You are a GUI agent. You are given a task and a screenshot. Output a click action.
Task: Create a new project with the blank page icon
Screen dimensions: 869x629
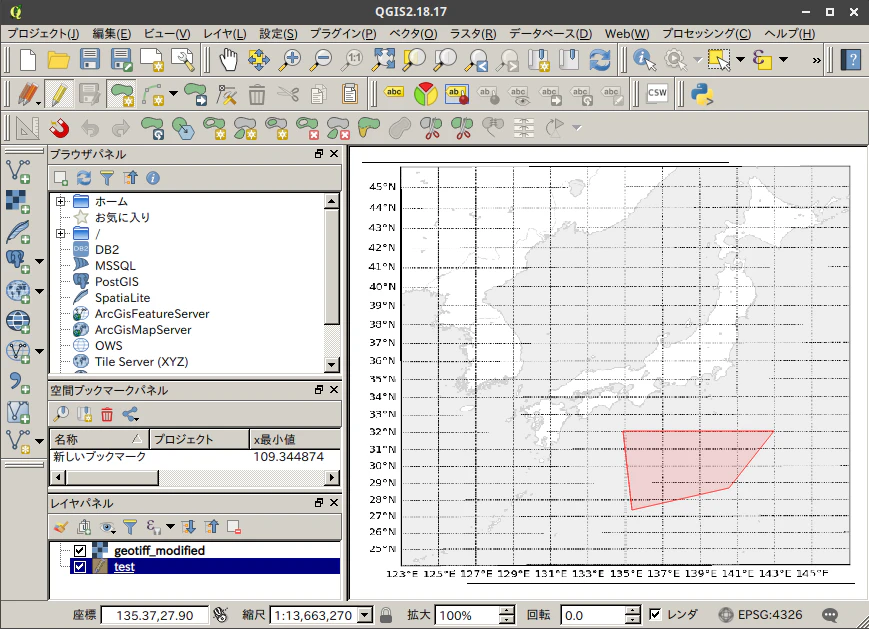tap(28, 59)
